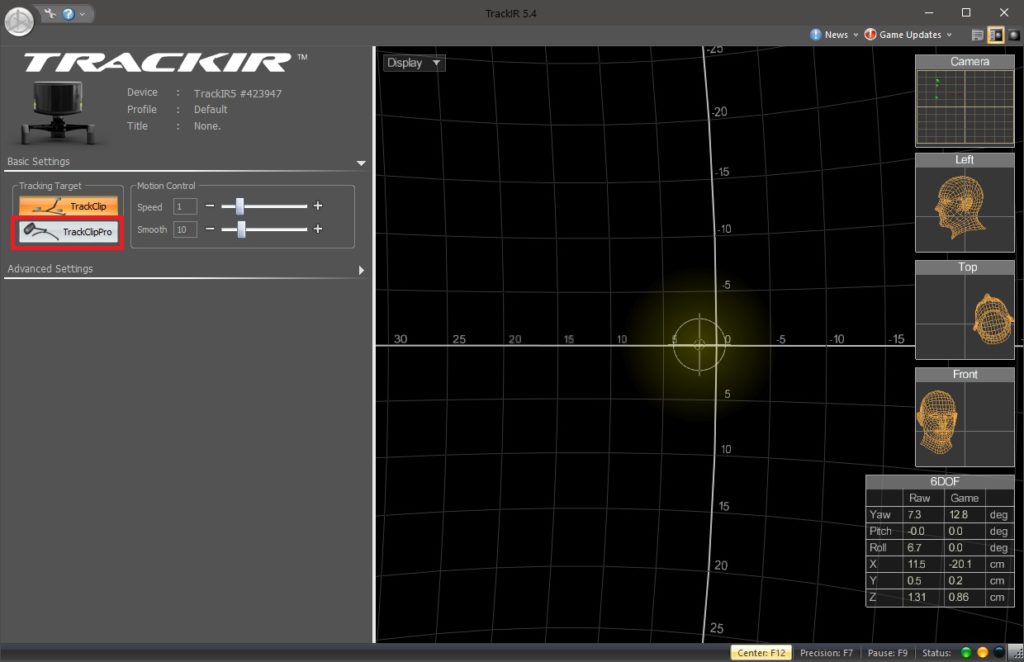
Task: Select the TrackClipPro tracking target
Action: 69,232
